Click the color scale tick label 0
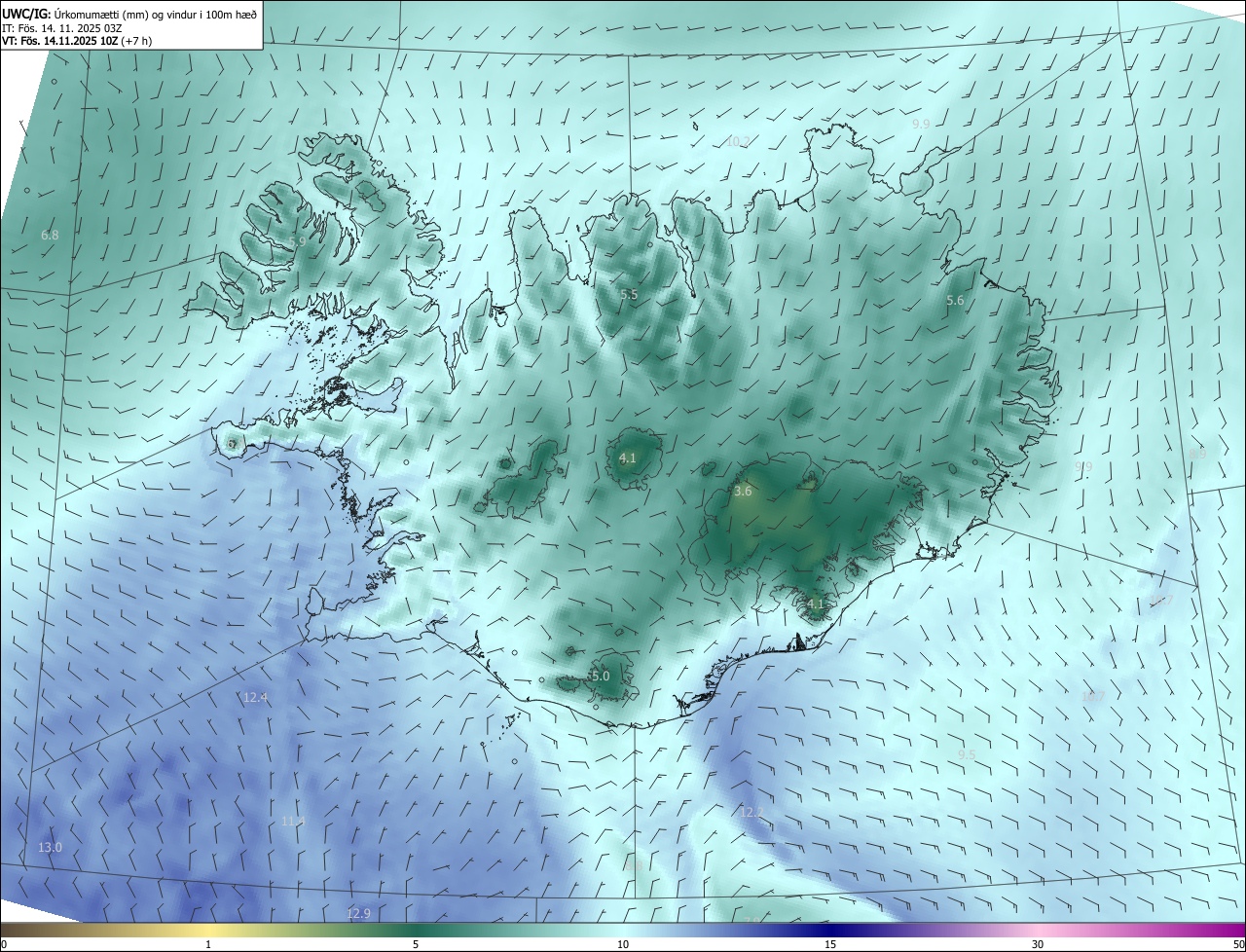The width and height of the screenshot is (1246, 952). [4, 944]
